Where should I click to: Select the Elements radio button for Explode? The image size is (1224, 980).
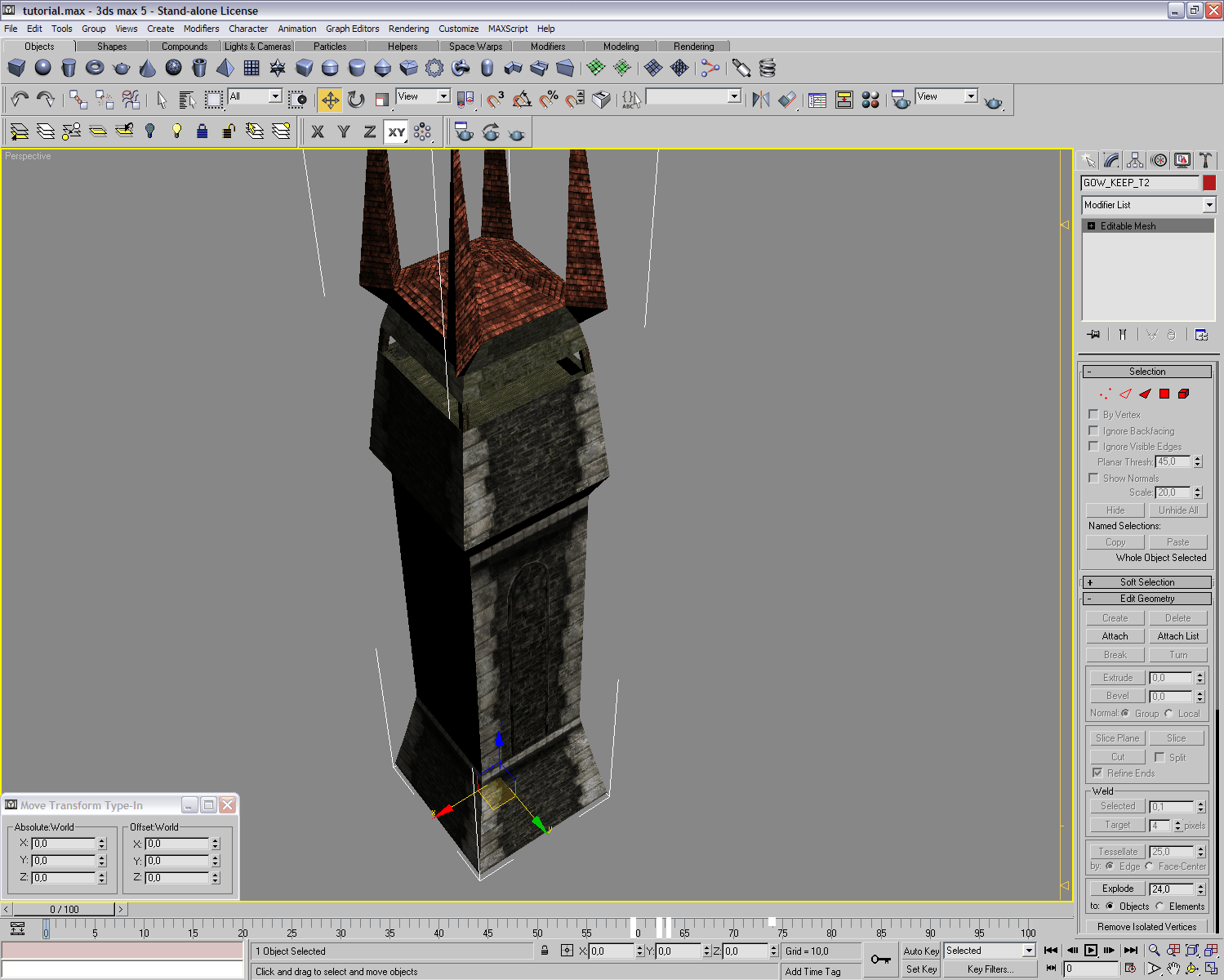tap(1159, 906)
